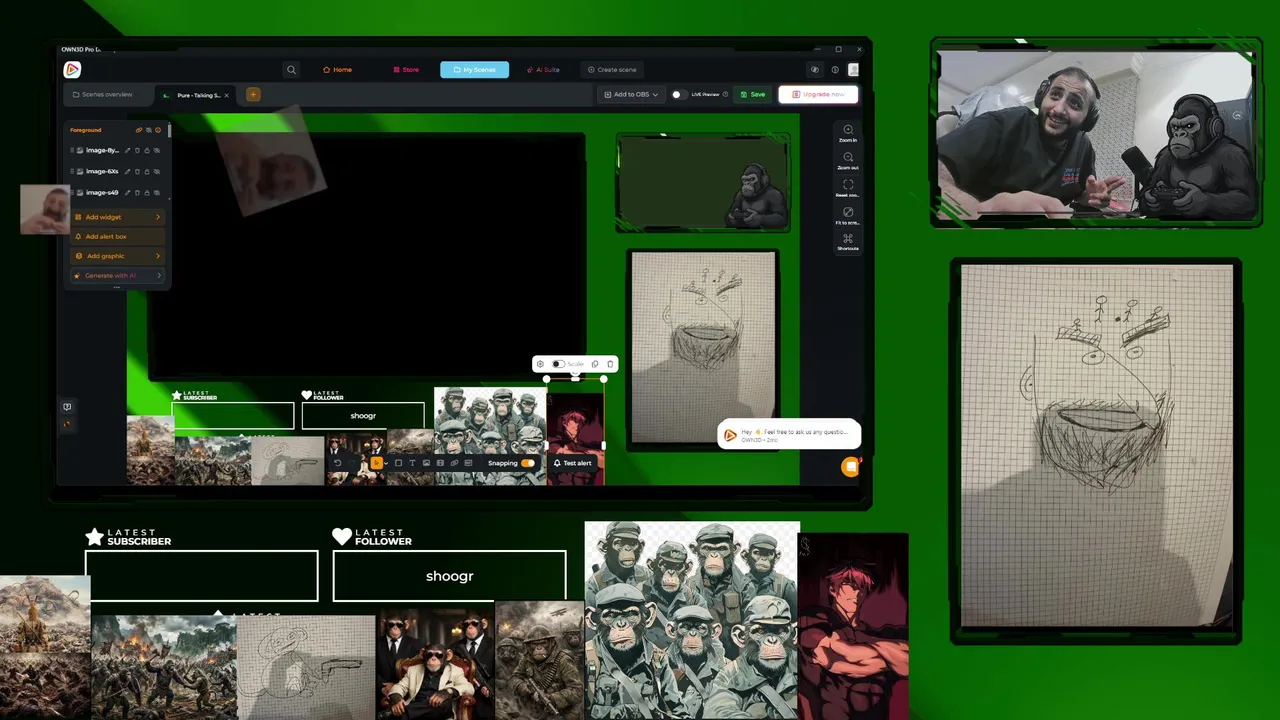Click the Create scene button
The width and height of the screenshot is (1280, 720).
coord(612,70)
